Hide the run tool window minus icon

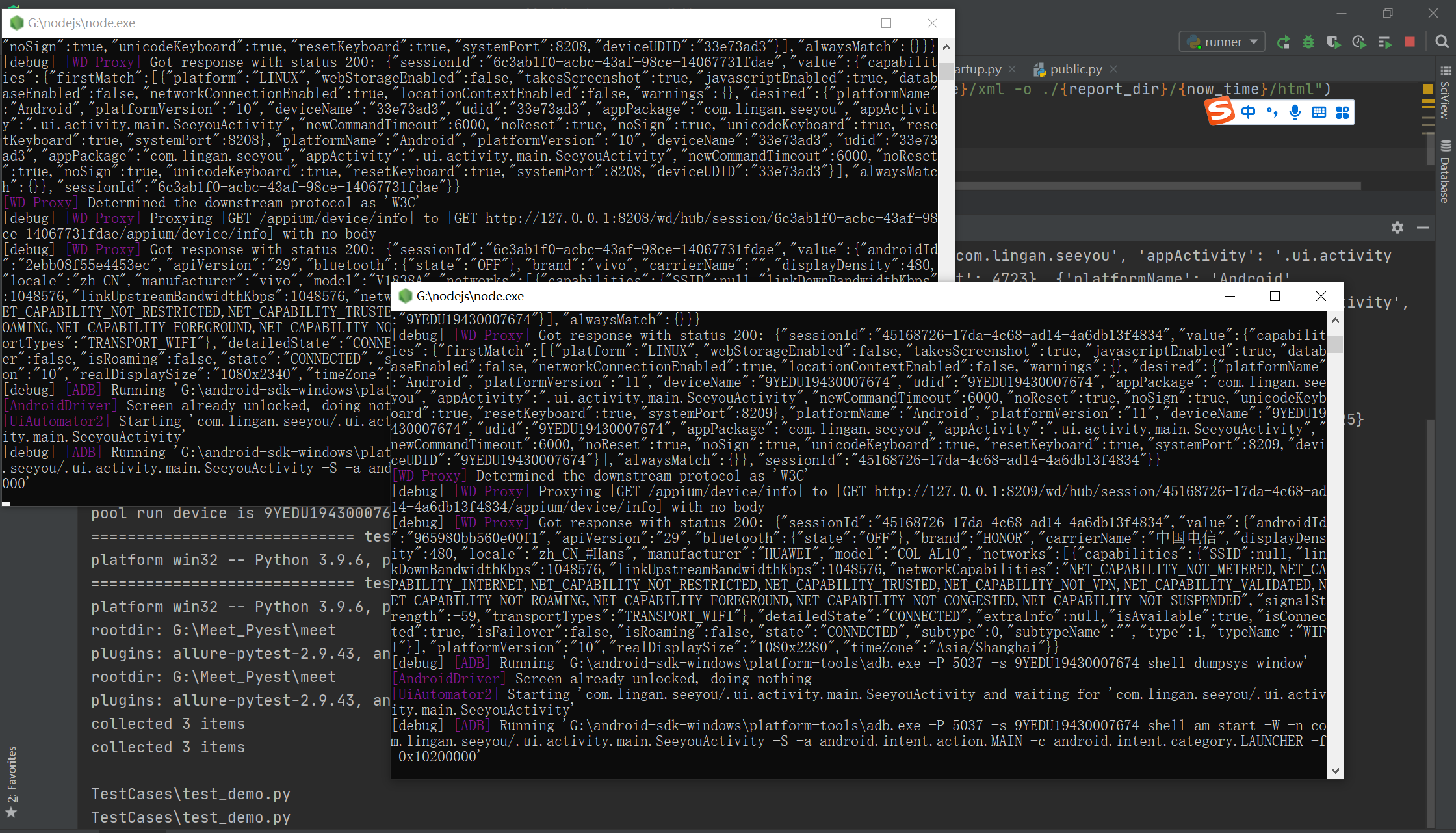[x=1422, y=228]
